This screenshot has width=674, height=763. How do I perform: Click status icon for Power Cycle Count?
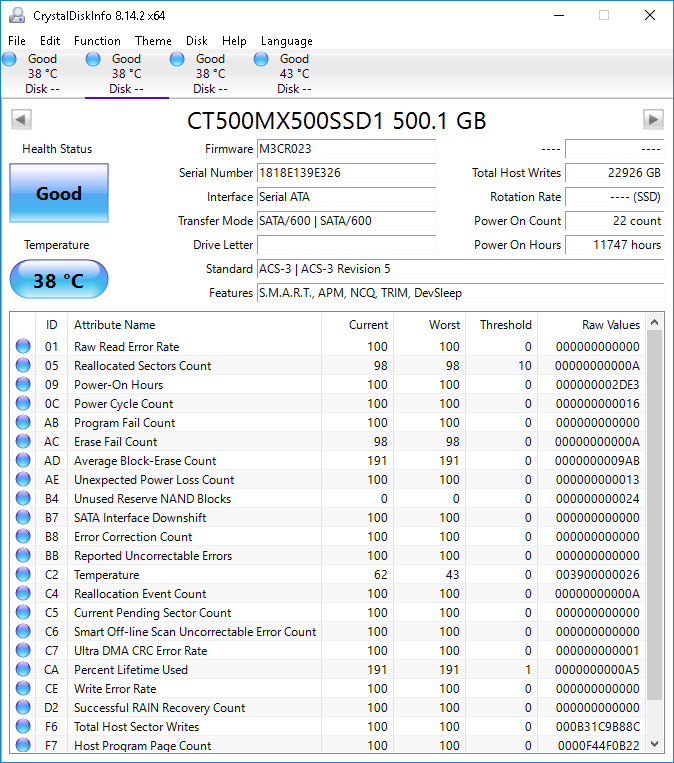click(x=23, y=403)
